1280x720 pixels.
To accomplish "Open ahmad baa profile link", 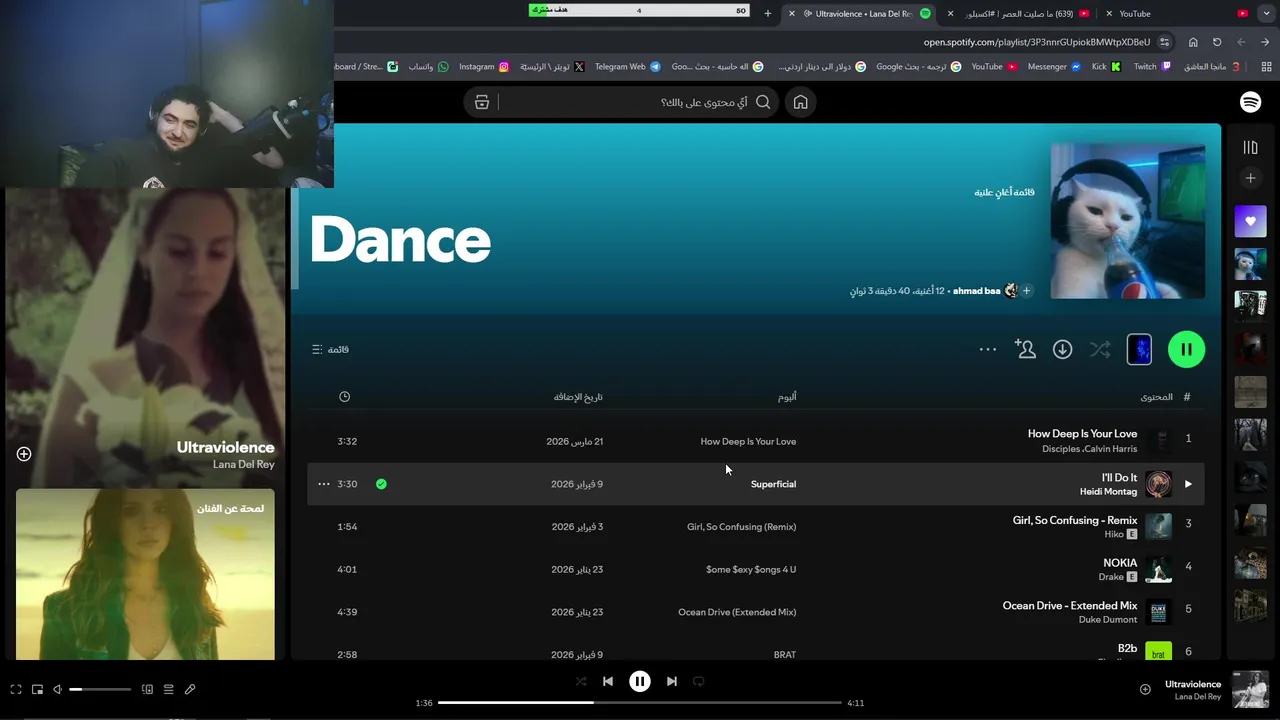I will 977,291.
